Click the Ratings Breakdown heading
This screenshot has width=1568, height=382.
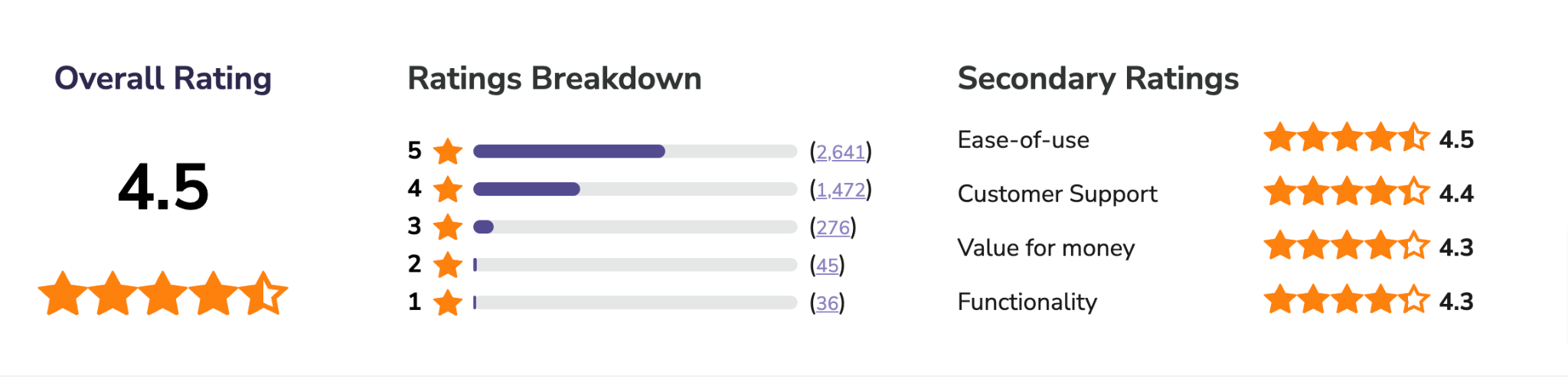pos(554,78)
